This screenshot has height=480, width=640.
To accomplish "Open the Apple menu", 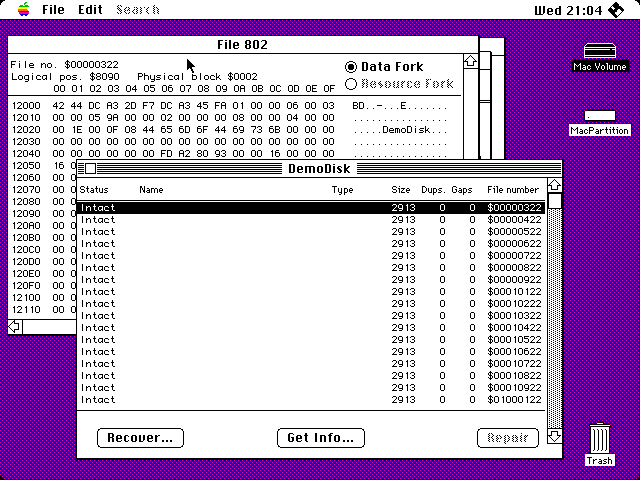I will click(23, 9).
